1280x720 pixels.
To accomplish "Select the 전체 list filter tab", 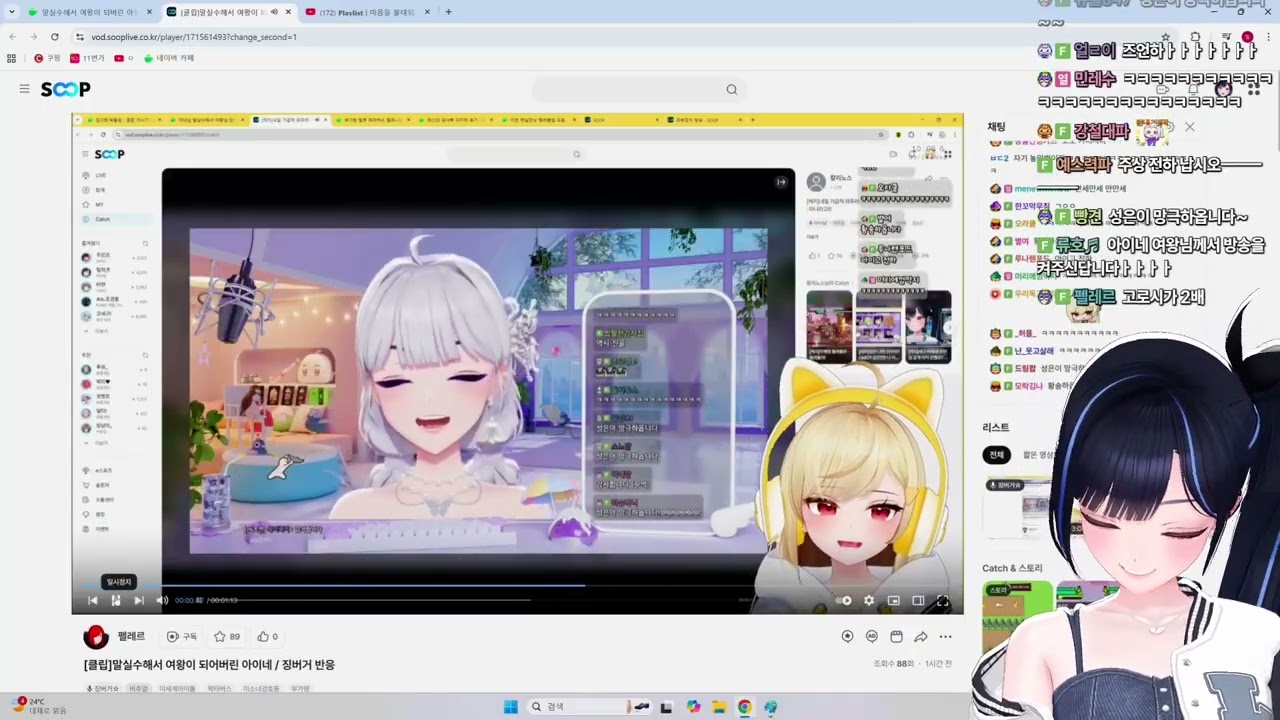I will point(996,455).
